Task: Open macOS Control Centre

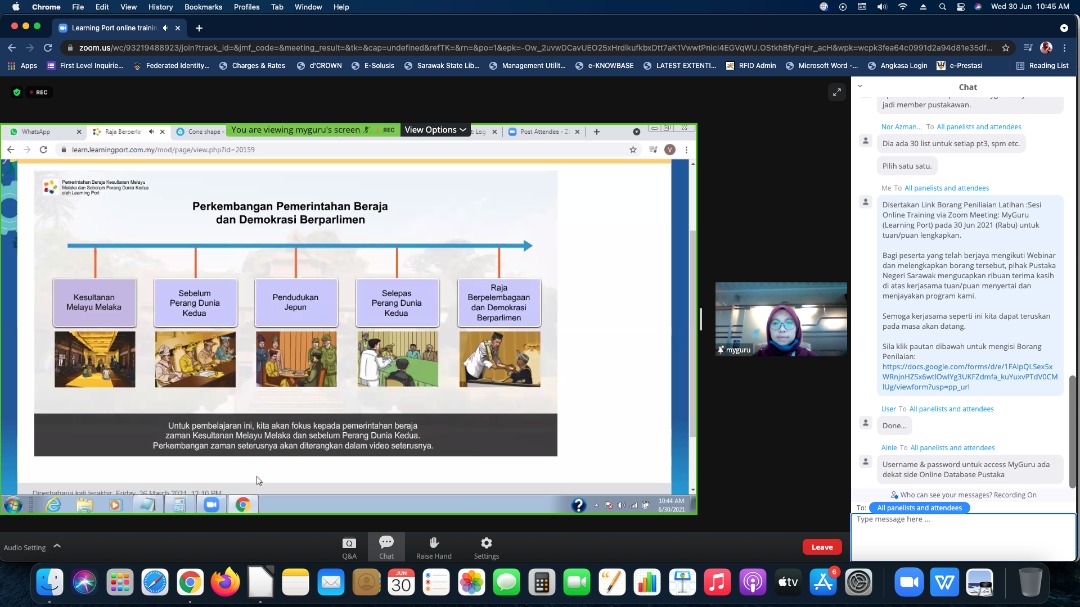Action: [x=961, y=7]
